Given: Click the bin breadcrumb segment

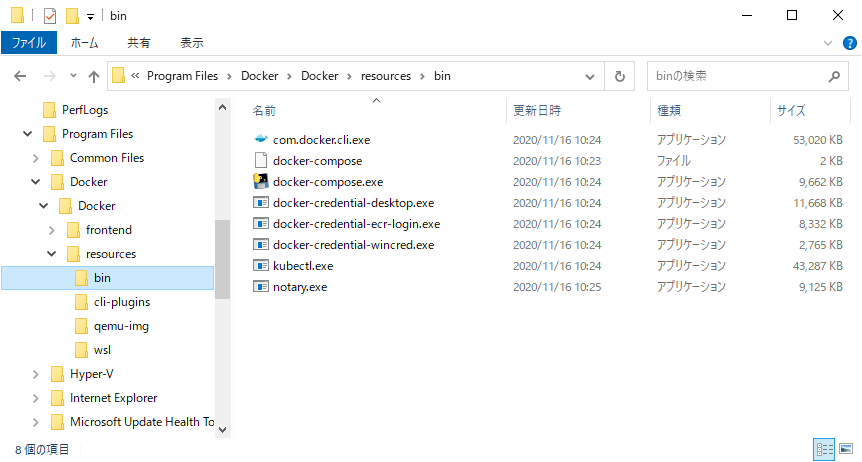Looking at the screenshot, I should (442, 76).
